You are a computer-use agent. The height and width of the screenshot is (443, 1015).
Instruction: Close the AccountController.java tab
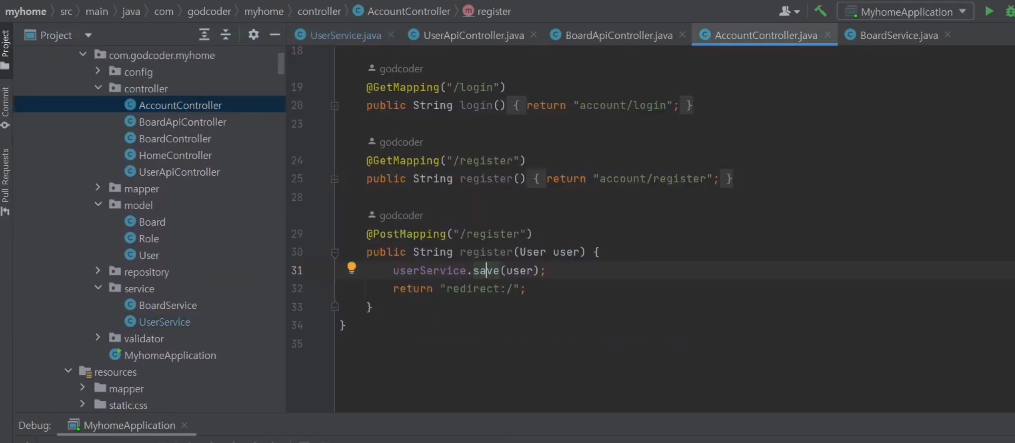(x=827, y=36)
